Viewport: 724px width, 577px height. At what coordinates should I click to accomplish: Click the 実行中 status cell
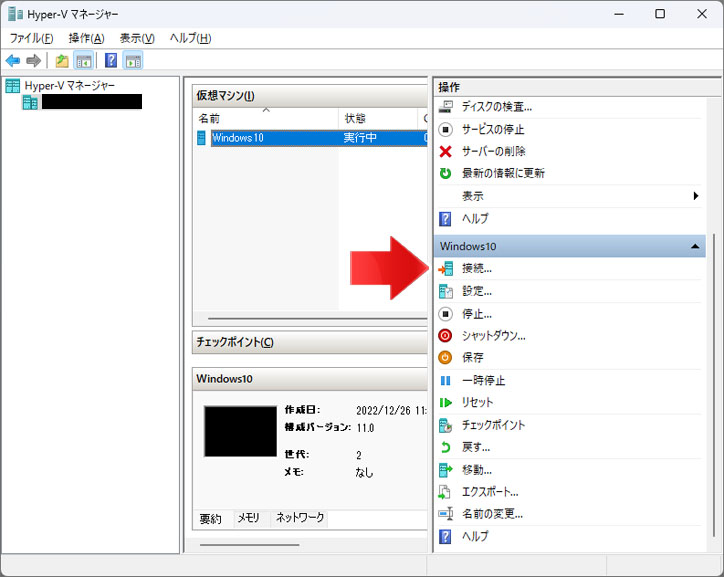360,138
